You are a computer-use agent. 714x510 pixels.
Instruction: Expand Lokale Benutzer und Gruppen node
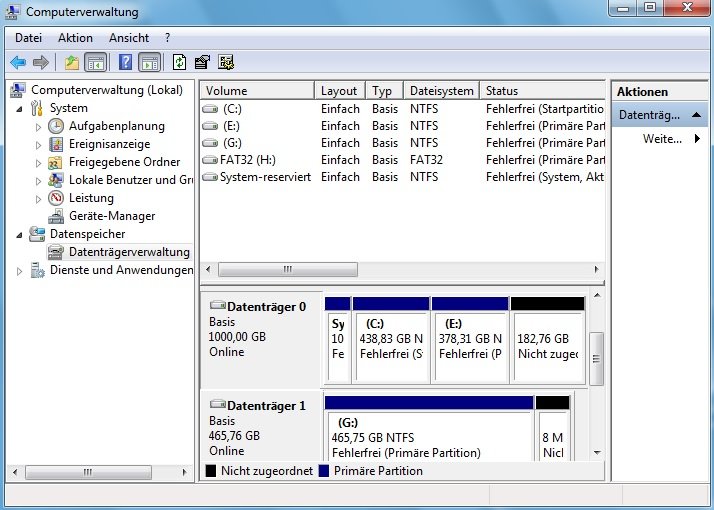(39, 181)
